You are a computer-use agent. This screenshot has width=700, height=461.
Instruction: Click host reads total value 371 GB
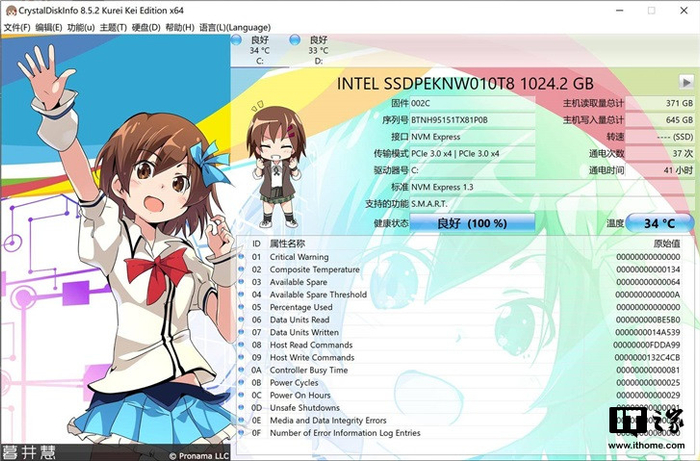pos(659,104)
